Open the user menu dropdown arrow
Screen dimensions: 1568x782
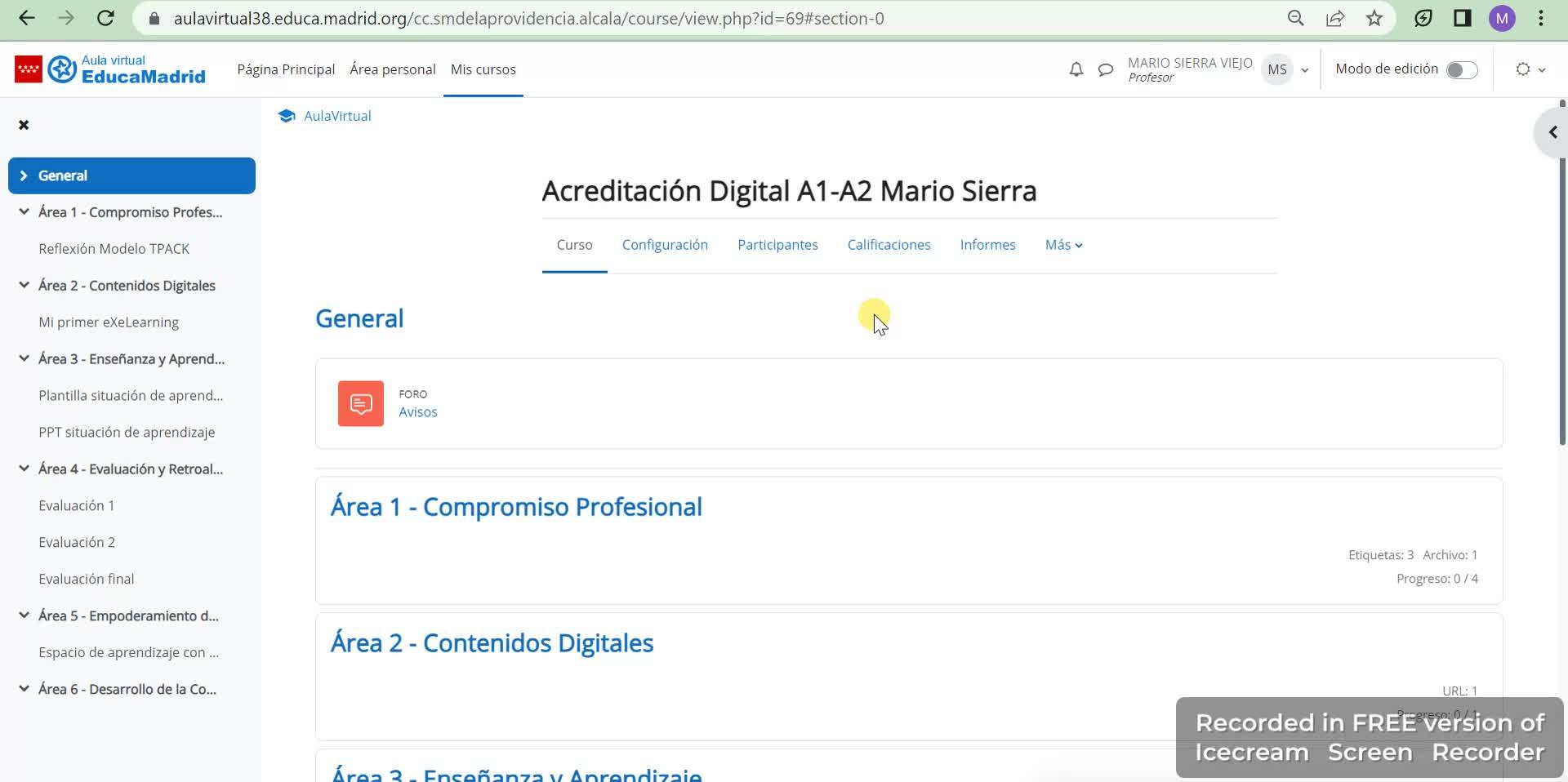point(1304,70)
